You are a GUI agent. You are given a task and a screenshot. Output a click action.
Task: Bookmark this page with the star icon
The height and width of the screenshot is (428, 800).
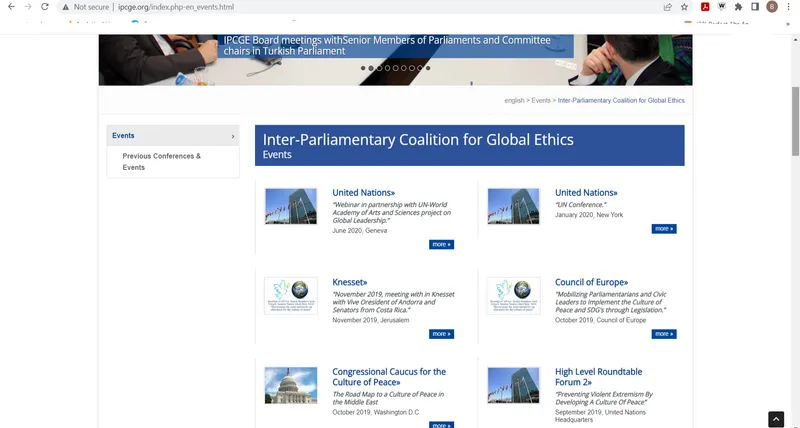coord(684,7)
